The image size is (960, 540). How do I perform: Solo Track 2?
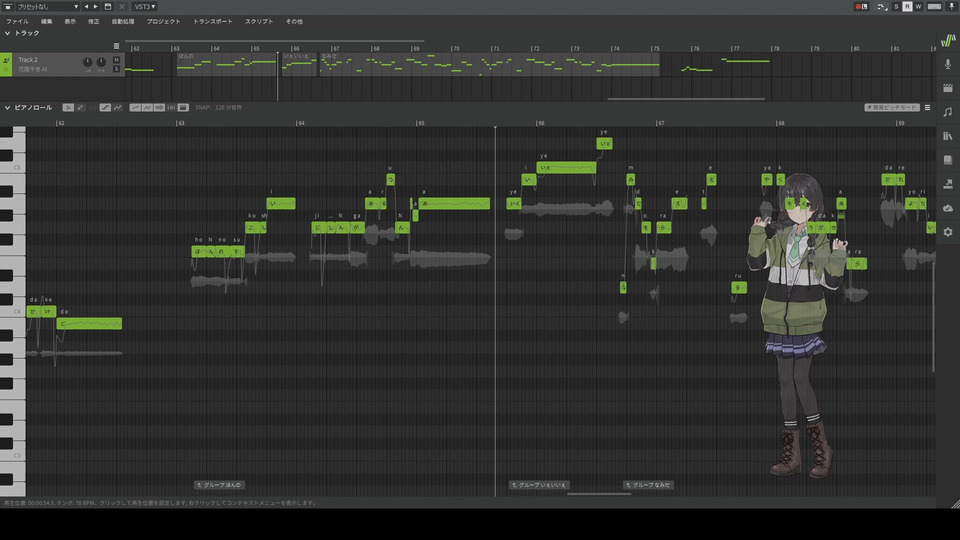[x=116, y=69]
